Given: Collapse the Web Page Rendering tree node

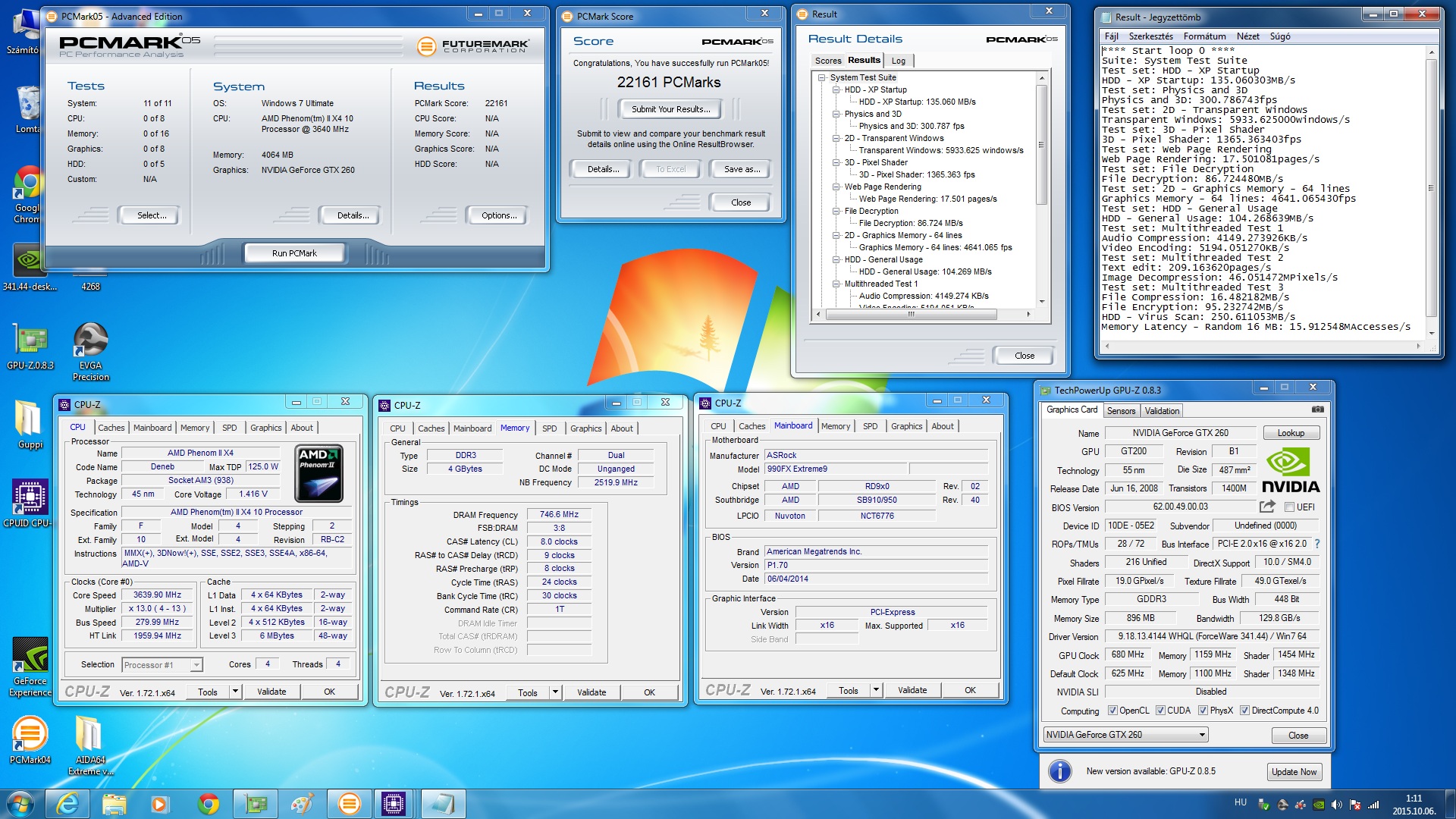Looking at the screenshot, I should coord(836,187).
